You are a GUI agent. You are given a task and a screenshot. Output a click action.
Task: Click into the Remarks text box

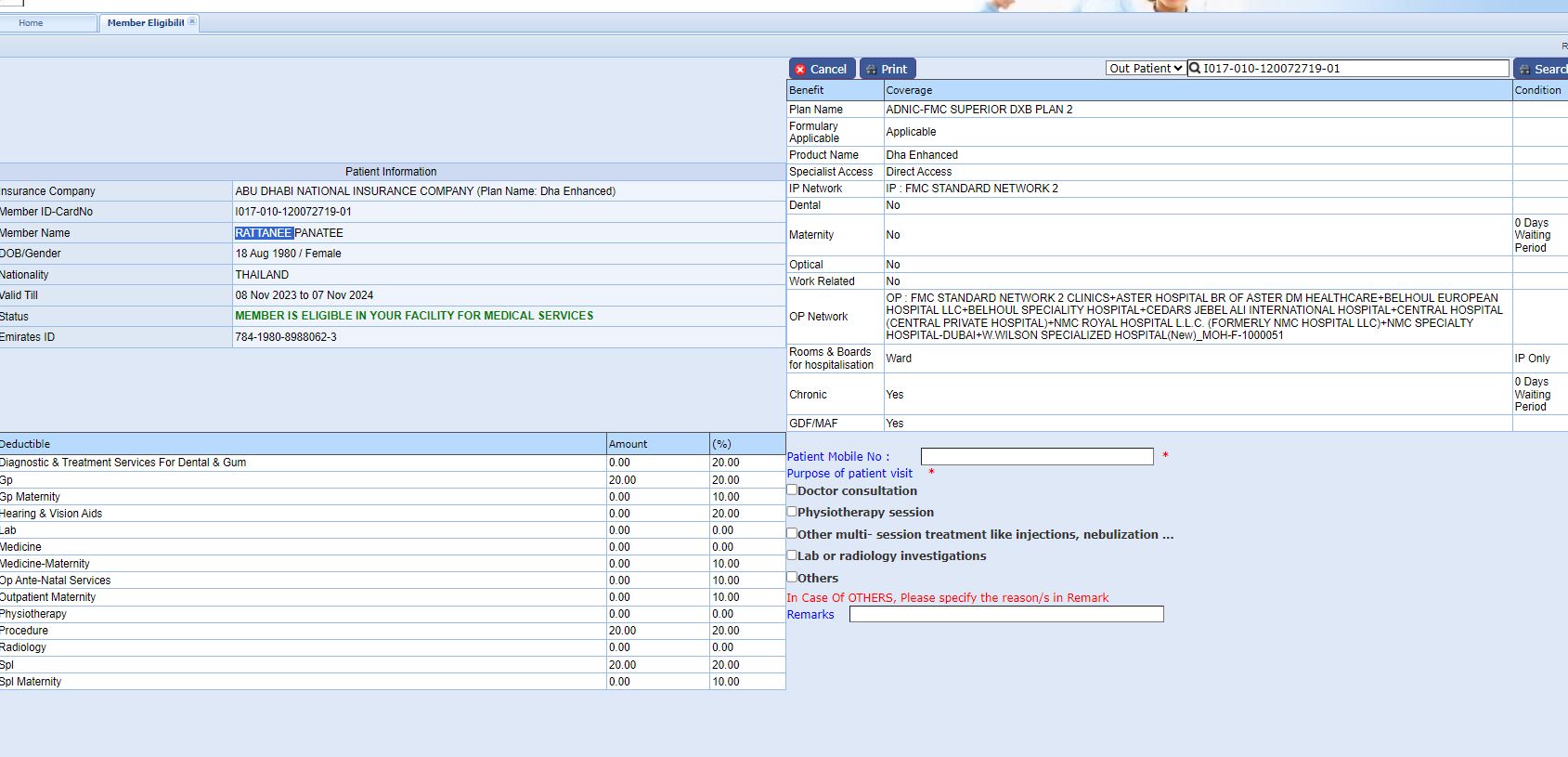coord(1005,614)
